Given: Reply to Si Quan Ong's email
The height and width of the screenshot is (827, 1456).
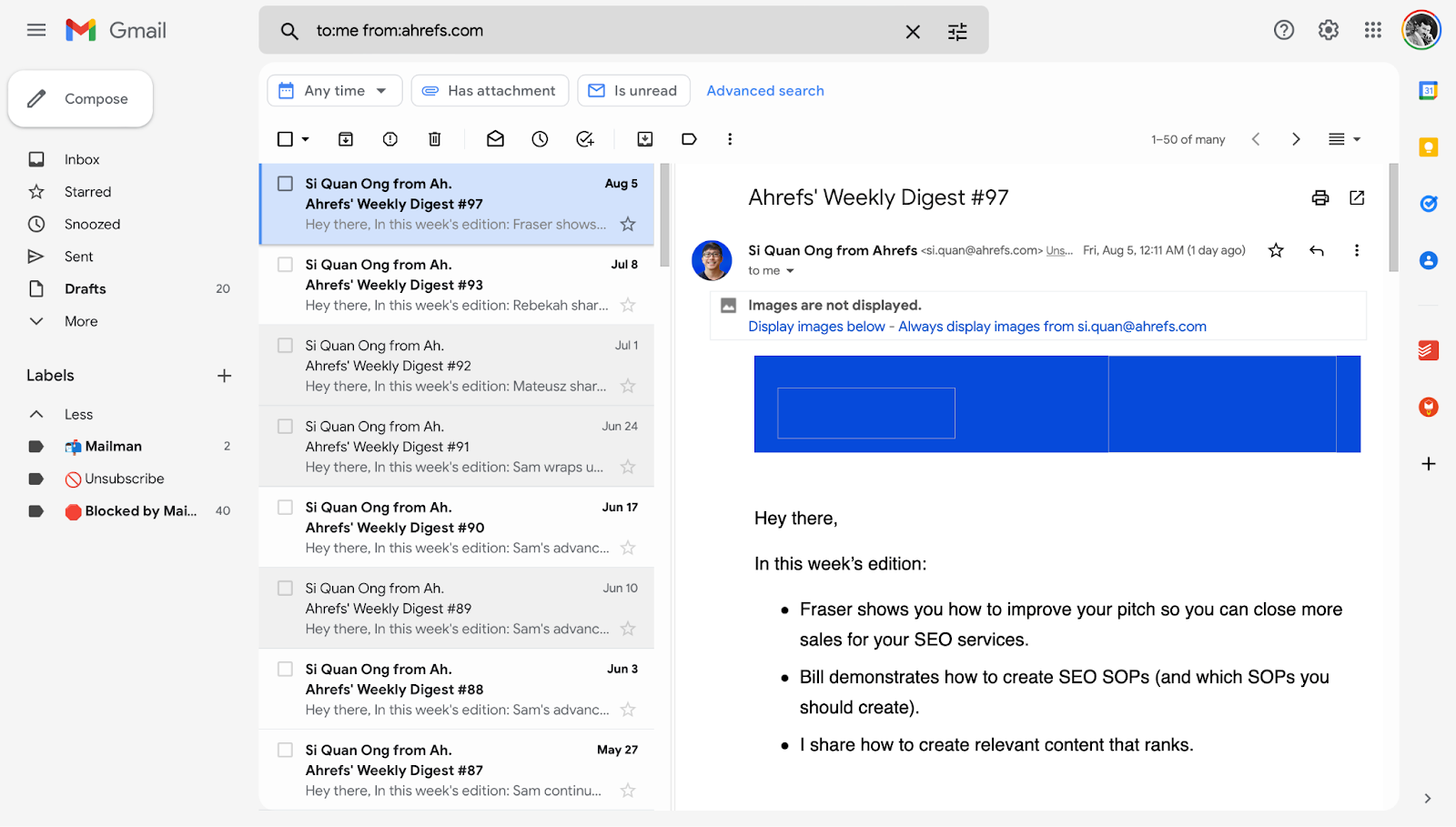Looking at the screenshot, I should [1317, 250].
